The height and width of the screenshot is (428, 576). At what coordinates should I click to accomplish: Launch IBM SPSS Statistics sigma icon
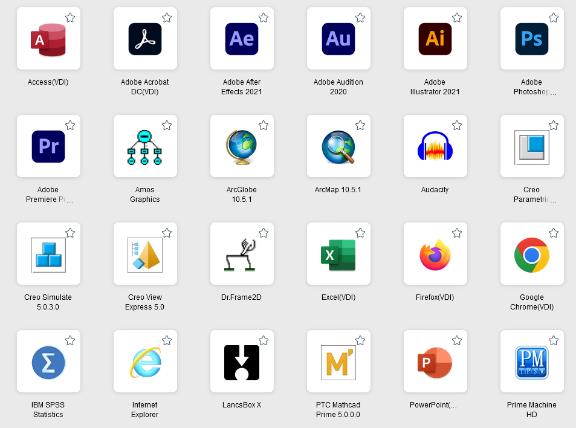click(x=48, y=363)
